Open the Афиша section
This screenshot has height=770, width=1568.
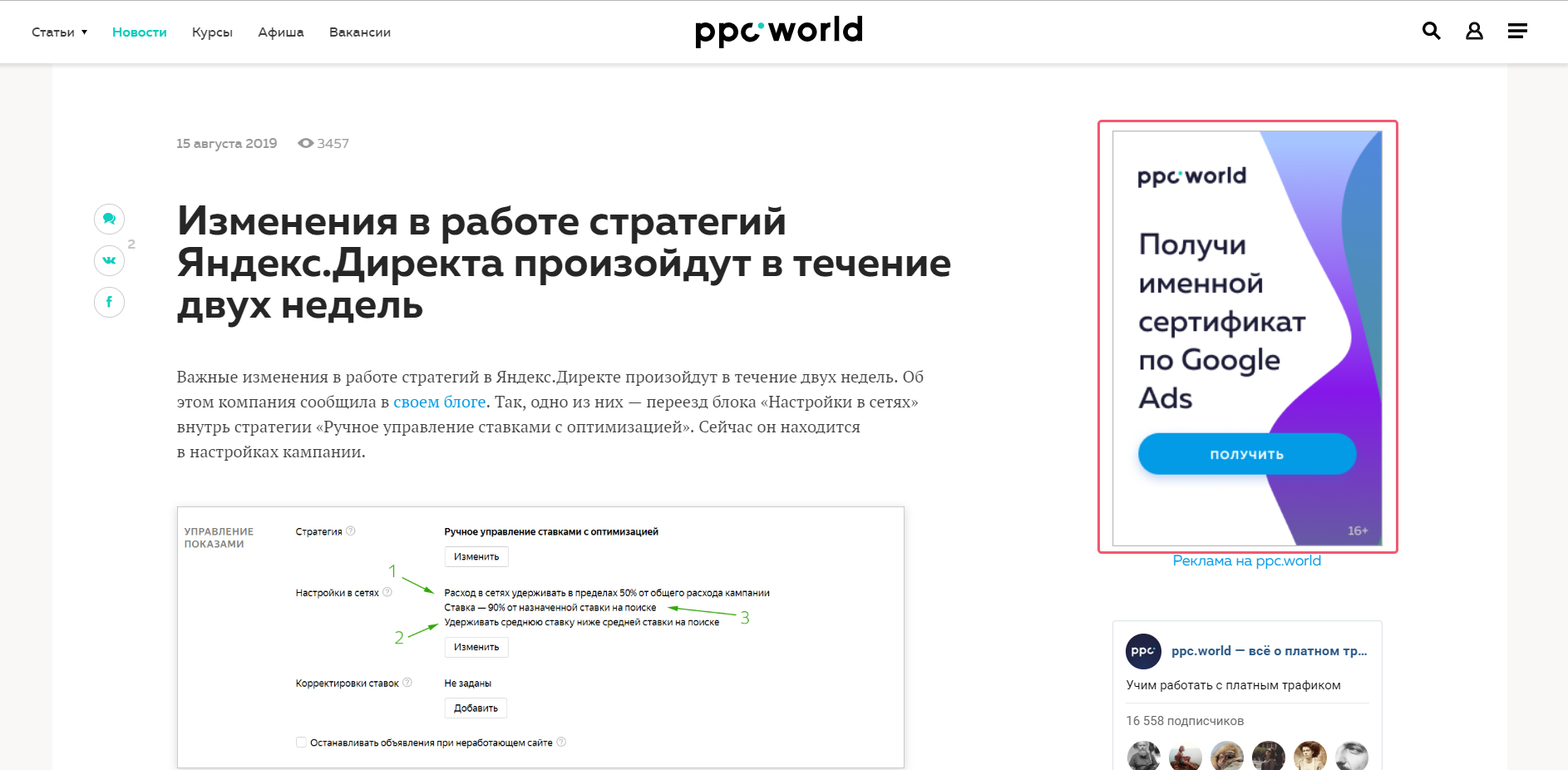[281, 32]
